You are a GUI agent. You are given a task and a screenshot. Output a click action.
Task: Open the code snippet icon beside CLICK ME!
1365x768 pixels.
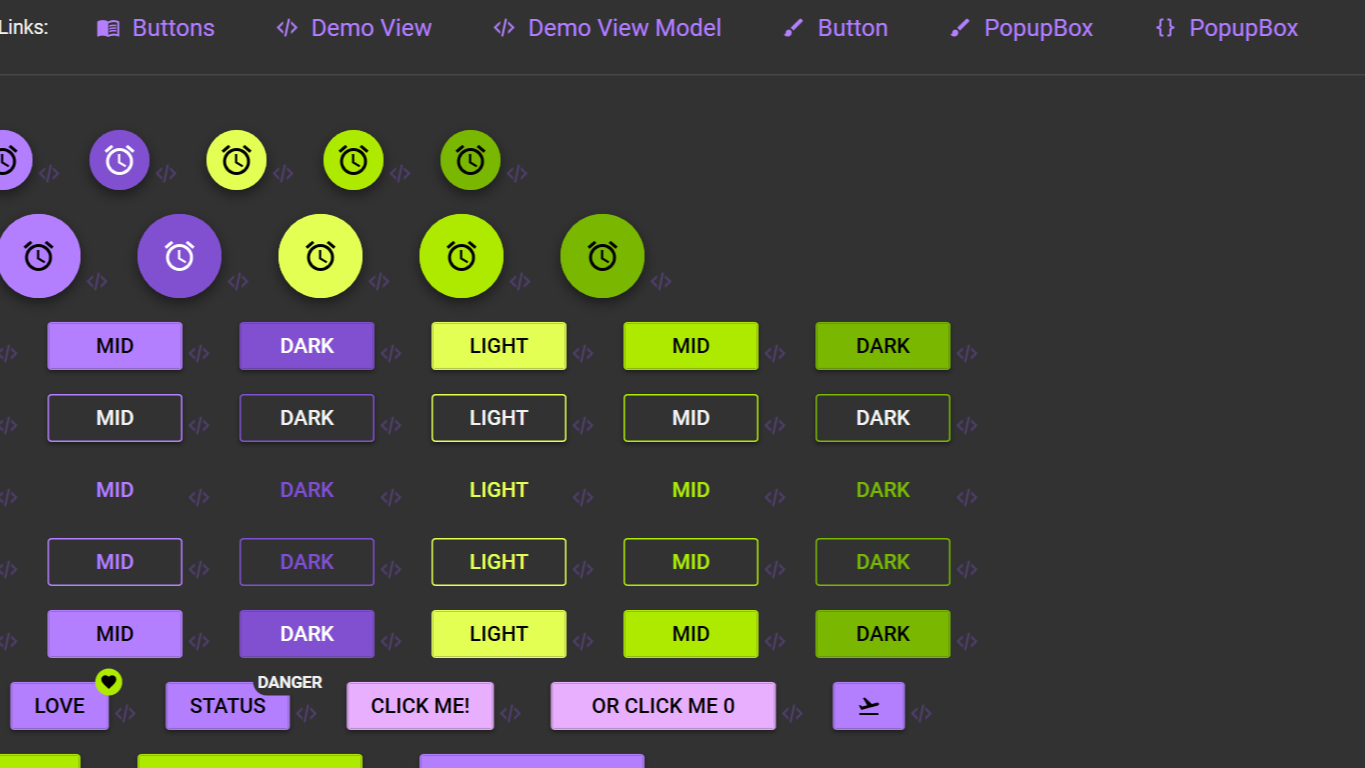(x=513, y=712)
